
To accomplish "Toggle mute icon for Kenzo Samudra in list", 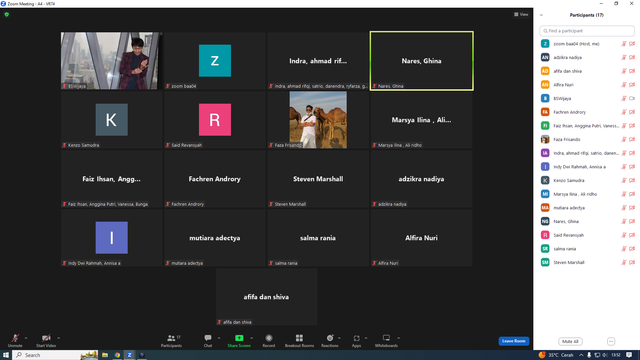I will click(x=624, y=180).
